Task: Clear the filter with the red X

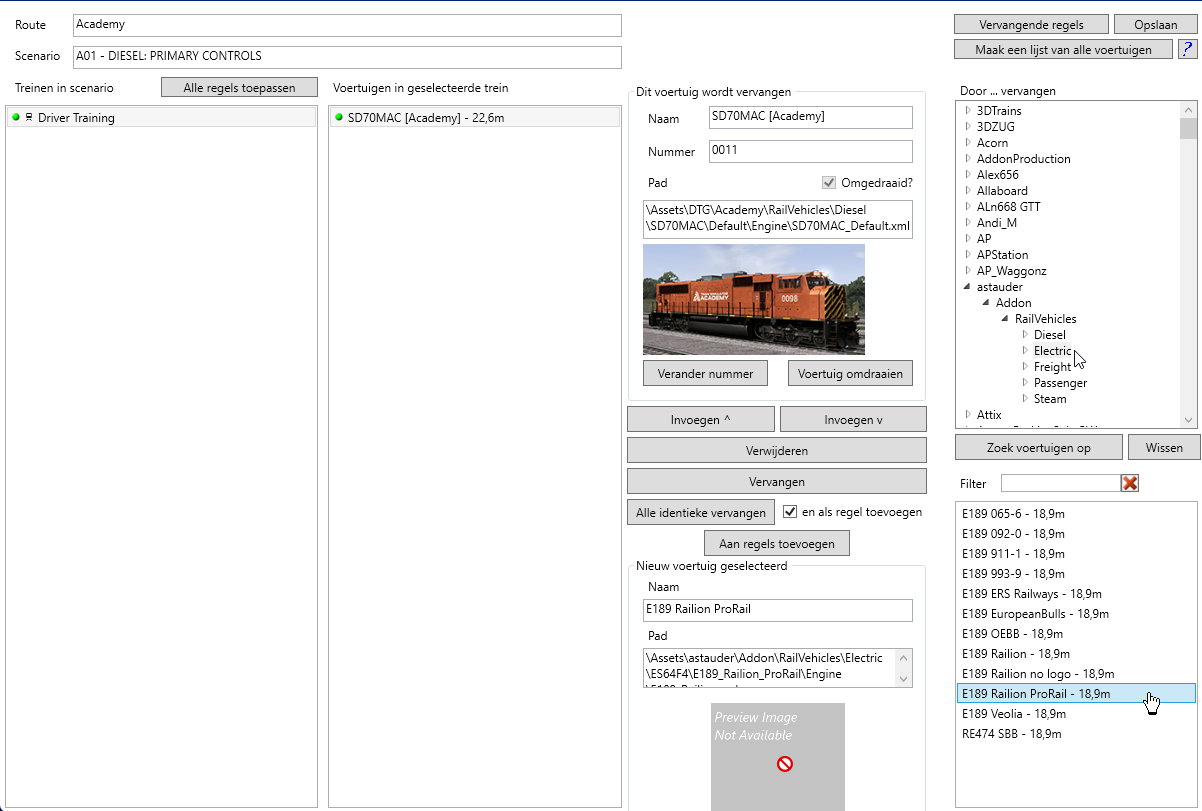Action: click(x=1130, y=483)
